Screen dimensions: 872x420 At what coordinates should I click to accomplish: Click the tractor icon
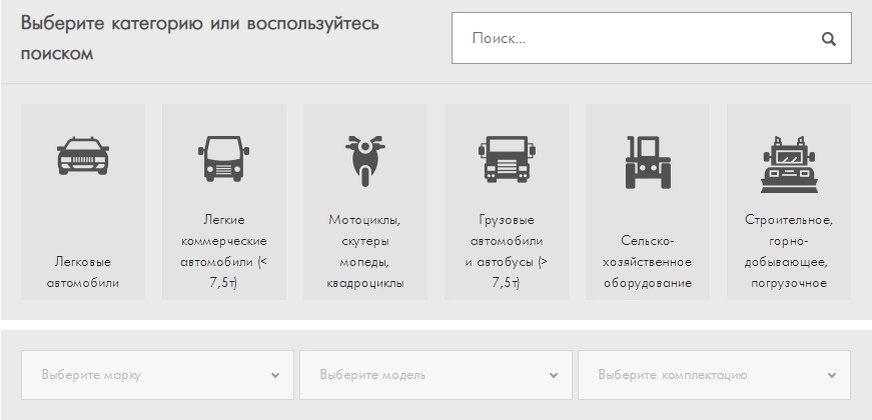648,162
